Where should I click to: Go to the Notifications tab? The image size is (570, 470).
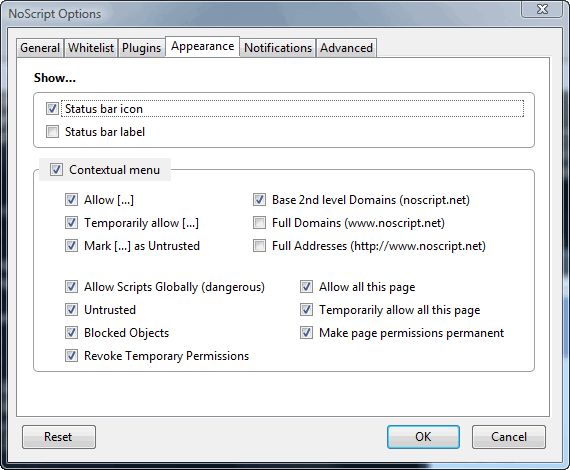click(x=278, y=48)
